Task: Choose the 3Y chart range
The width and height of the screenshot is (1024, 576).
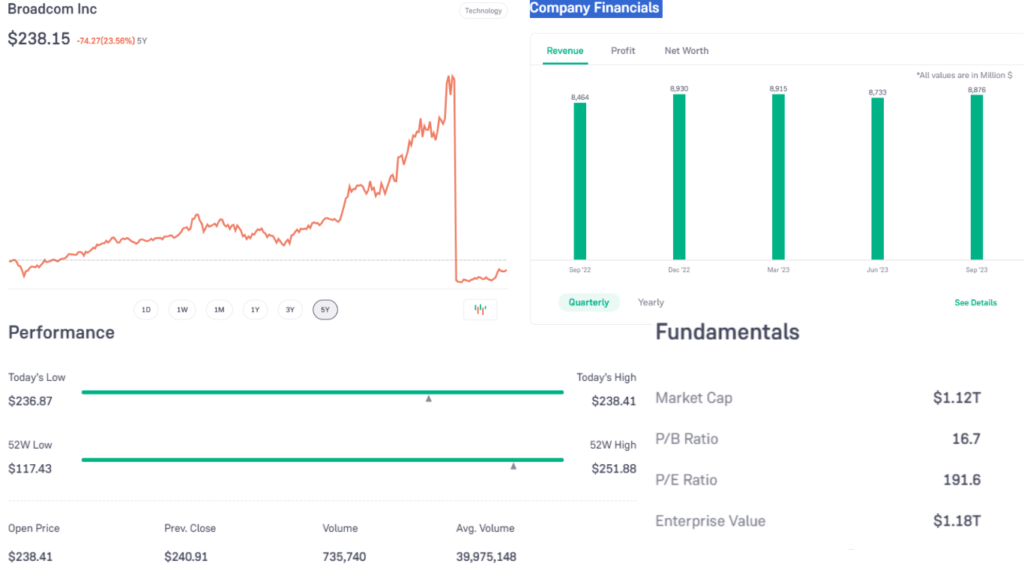Action: click(290, 310)
